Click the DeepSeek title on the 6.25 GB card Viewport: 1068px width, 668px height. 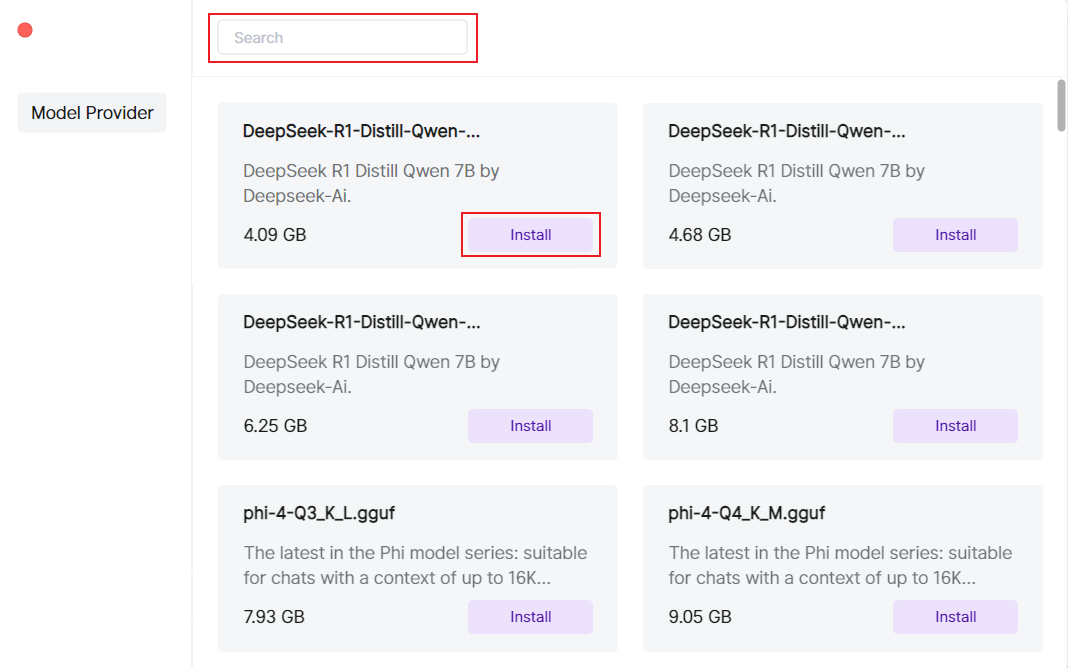[362, 321]
